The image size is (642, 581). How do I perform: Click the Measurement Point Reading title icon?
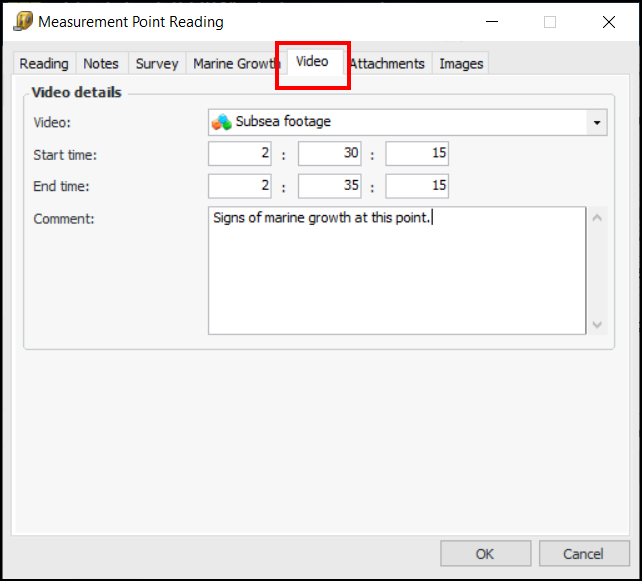23,21
